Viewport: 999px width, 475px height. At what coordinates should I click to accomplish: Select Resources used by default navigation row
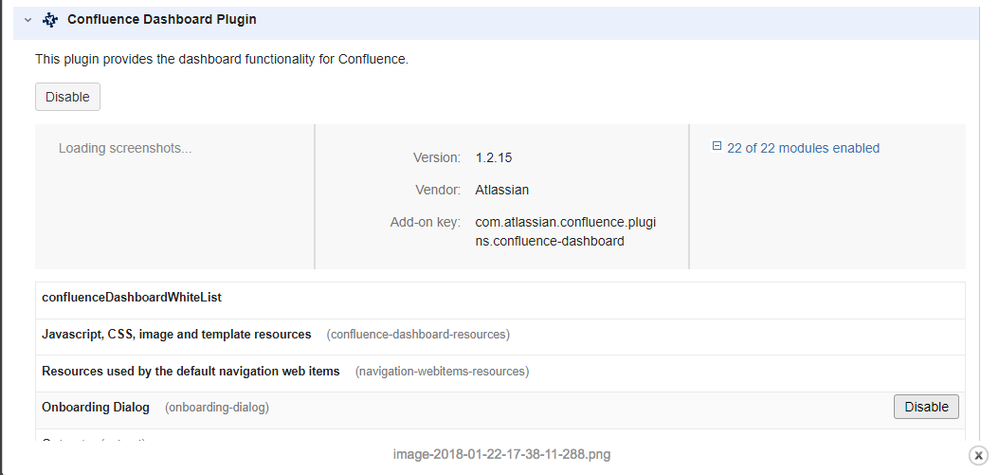(x=500, y=373)
